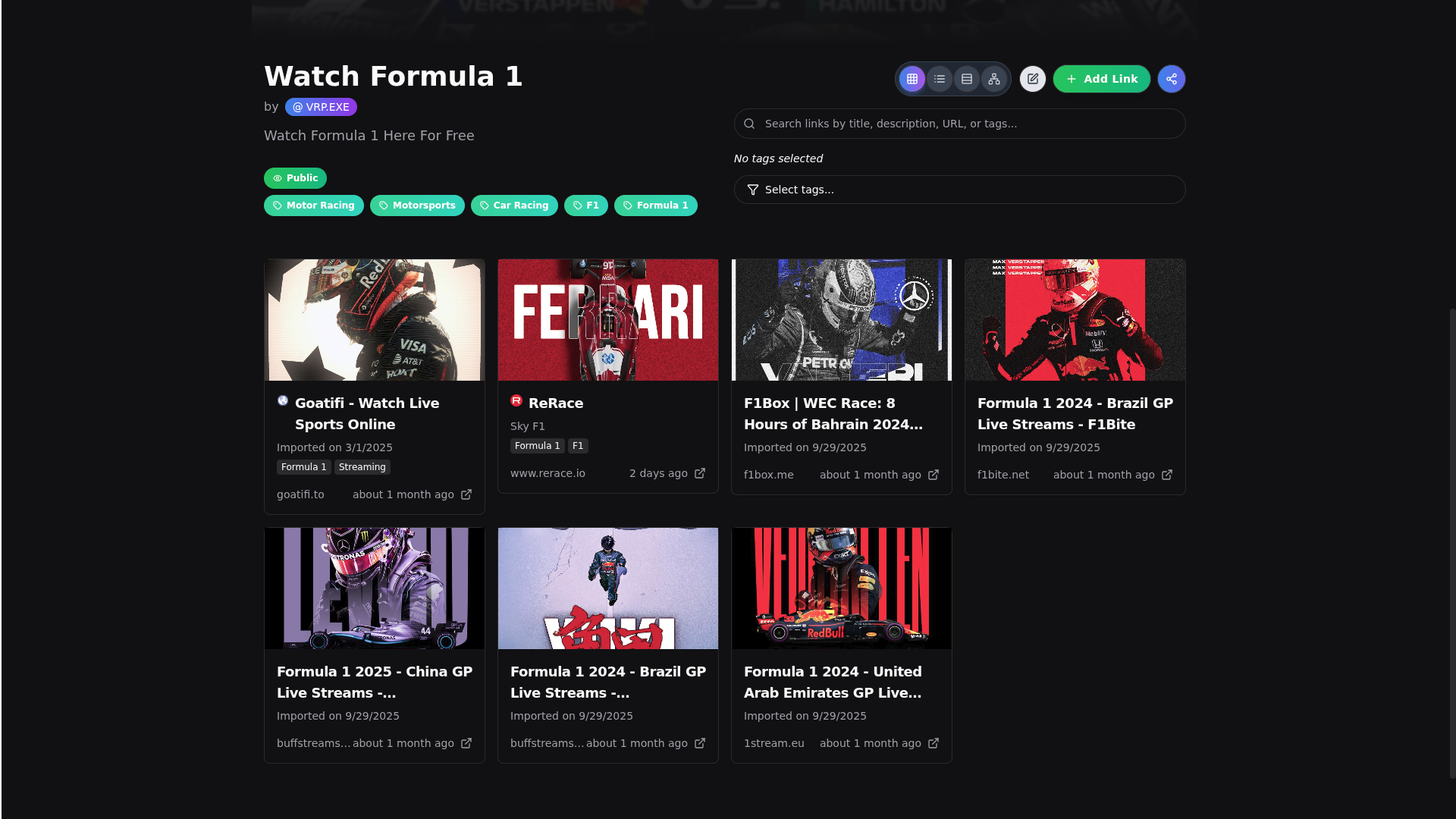Switch to list view layout
The height and width of the screenshot is (819, 1456).
click(940, 79)
